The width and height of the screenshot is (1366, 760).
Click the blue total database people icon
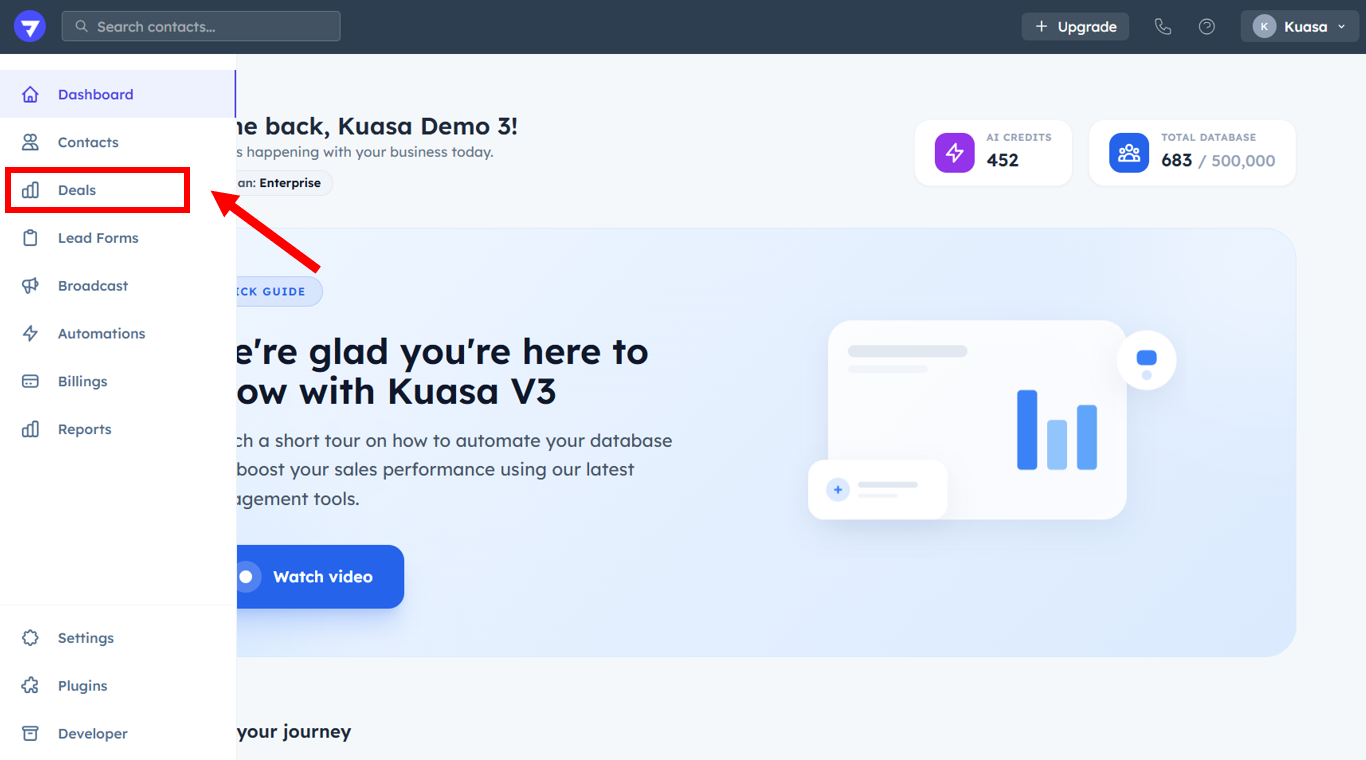1129,153
